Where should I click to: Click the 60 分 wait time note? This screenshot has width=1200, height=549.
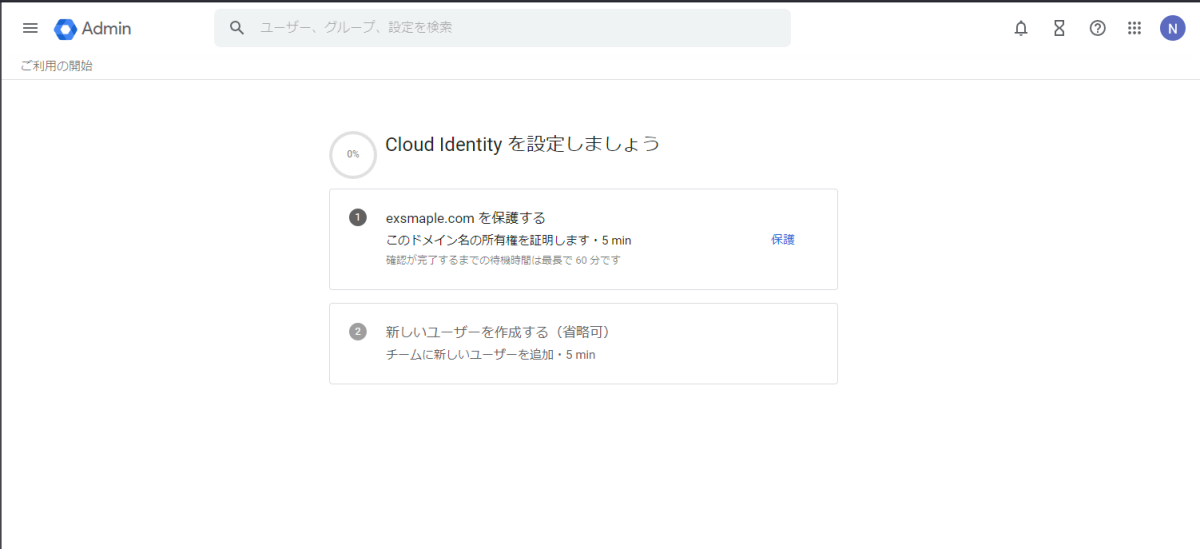(503, 260)
